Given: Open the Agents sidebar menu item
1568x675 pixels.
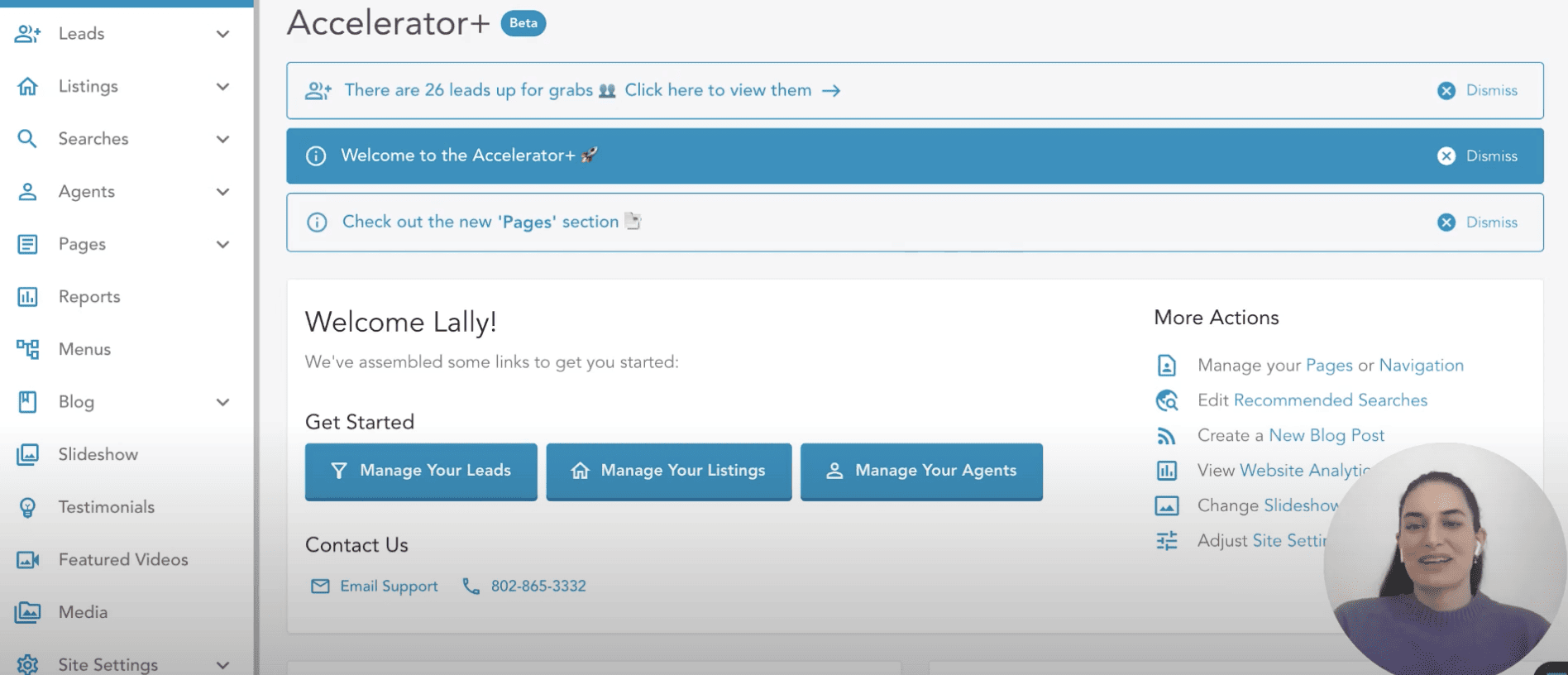Looking at the screenshot, I should (87, 192).
